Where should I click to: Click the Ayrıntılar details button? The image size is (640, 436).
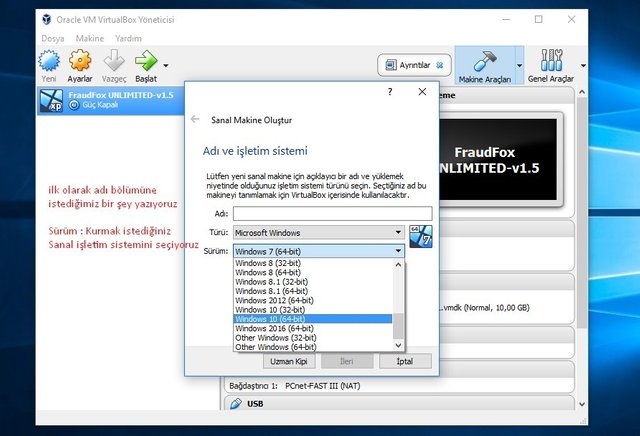click(x=414, y=65)
